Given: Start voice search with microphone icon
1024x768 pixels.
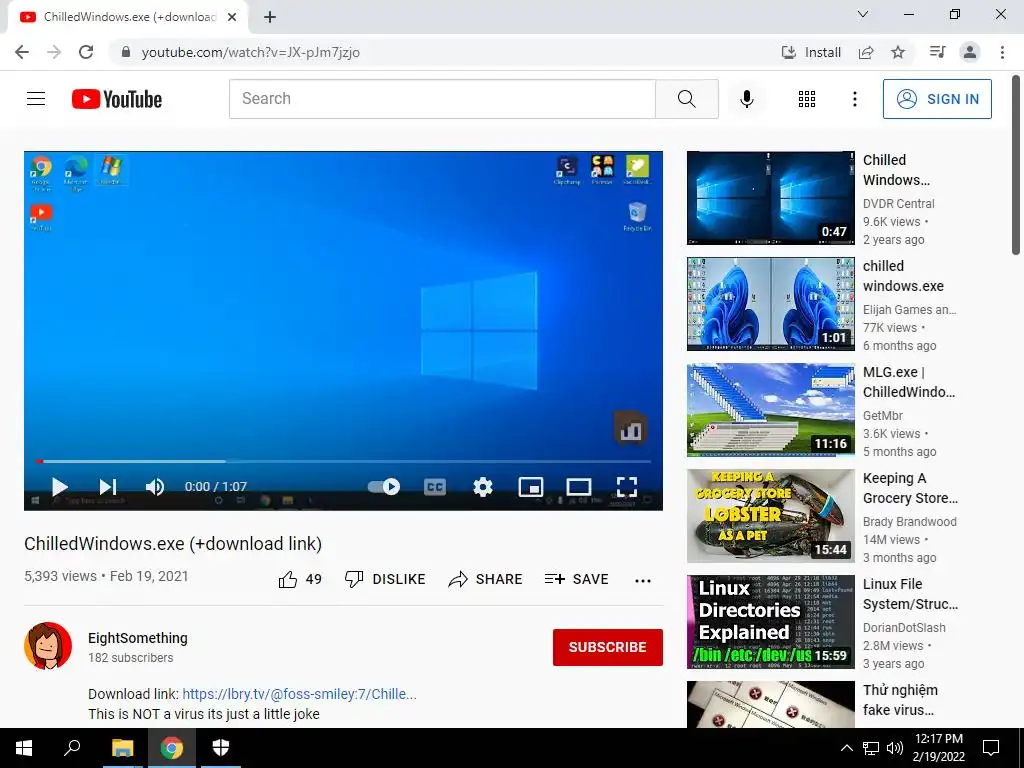Looking at the screenshot, I should coord(746,99).
